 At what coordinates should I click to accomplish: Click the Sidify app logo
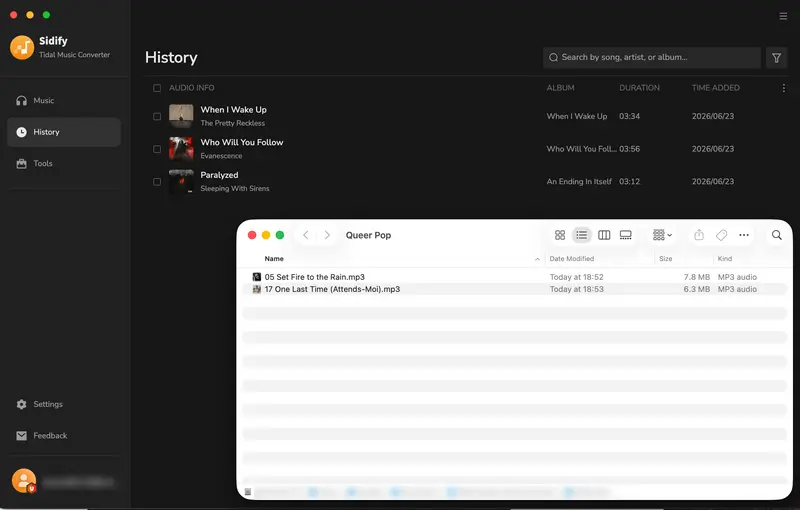point(22,47)
